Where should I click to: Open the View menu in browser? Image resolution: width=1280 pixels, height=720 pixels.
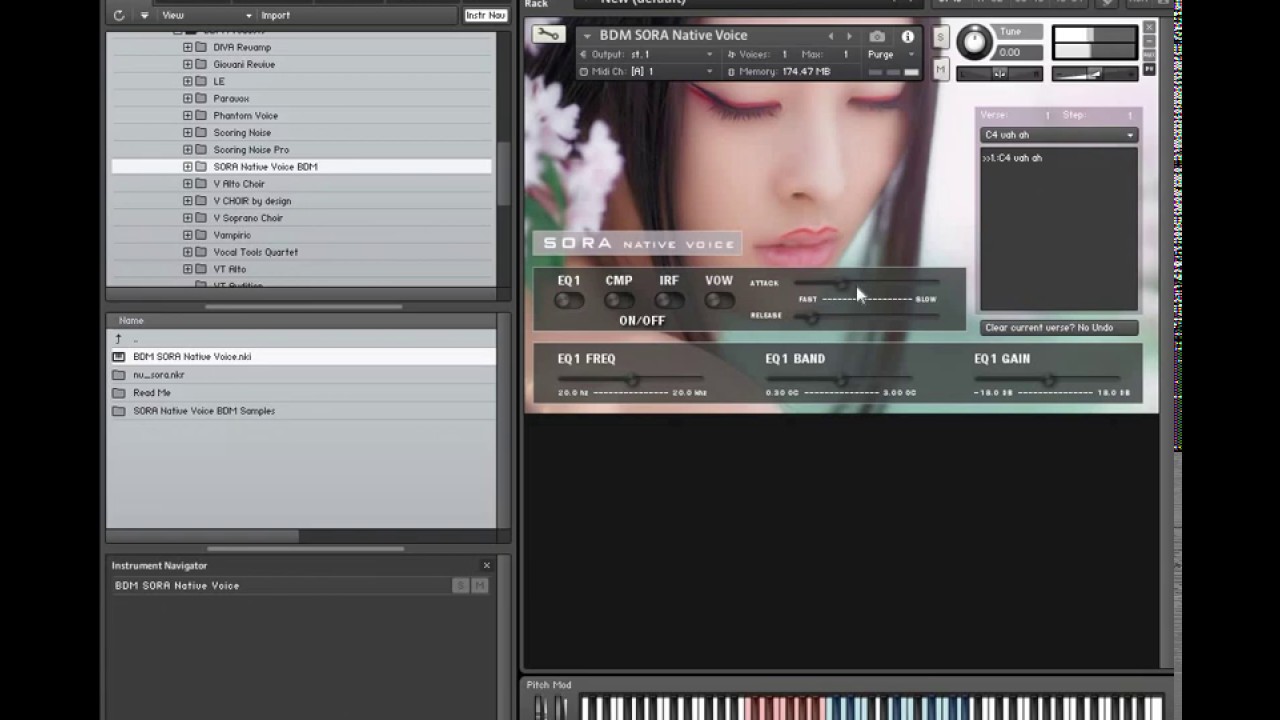pos(207,15)
